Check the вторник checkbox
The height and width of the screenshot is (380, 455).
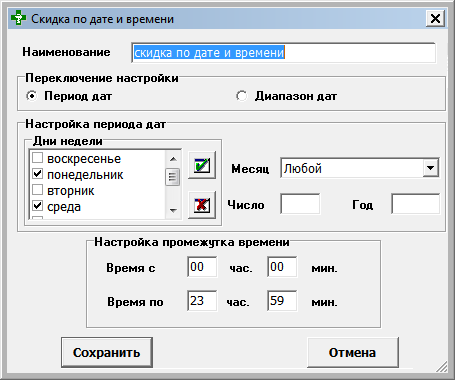37,190
